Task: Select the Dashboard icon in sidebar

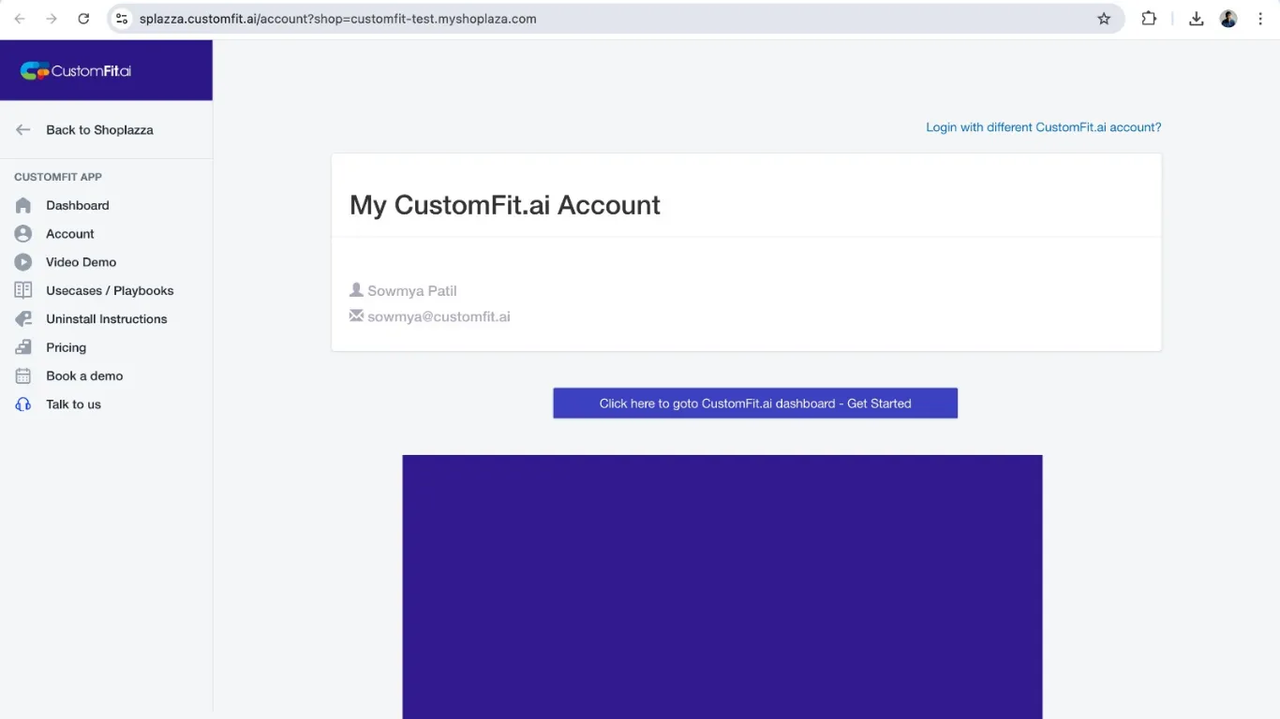Action: pos(23,205)
